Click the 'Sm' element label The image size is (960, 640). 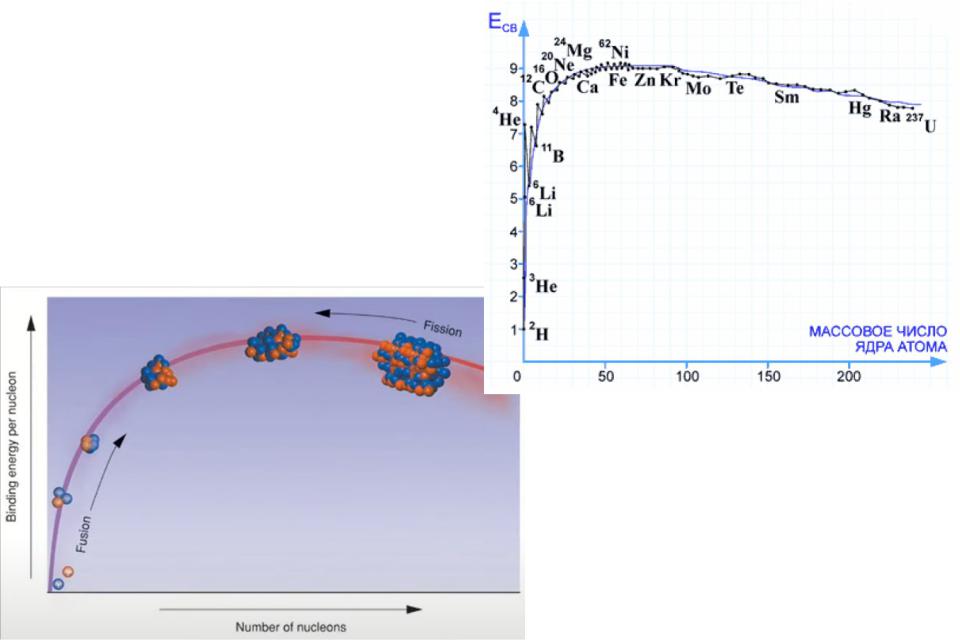pyautogui.click(x=787, y=97)
